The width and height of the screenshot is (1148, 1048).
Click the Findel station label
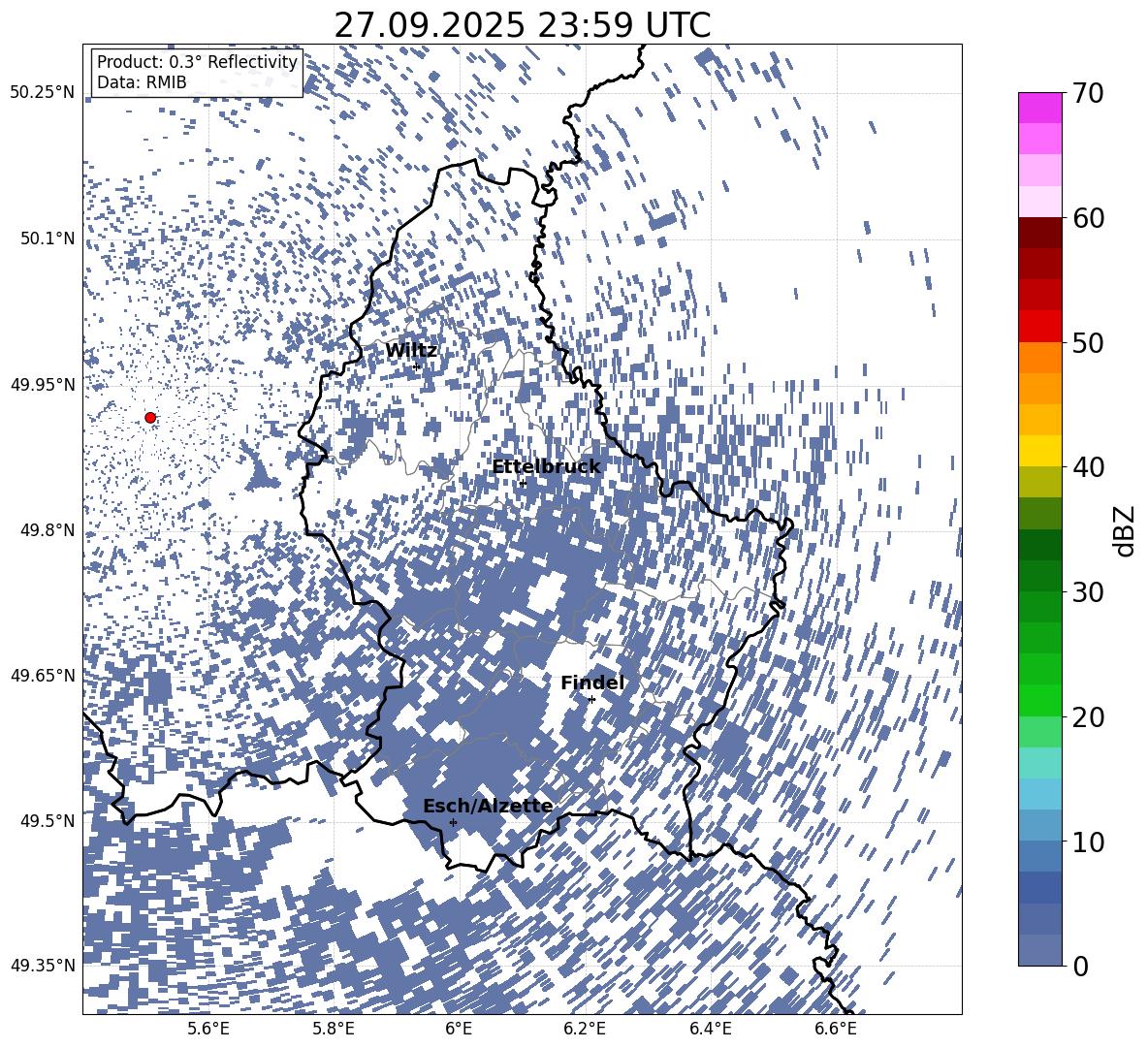point(592,683)
